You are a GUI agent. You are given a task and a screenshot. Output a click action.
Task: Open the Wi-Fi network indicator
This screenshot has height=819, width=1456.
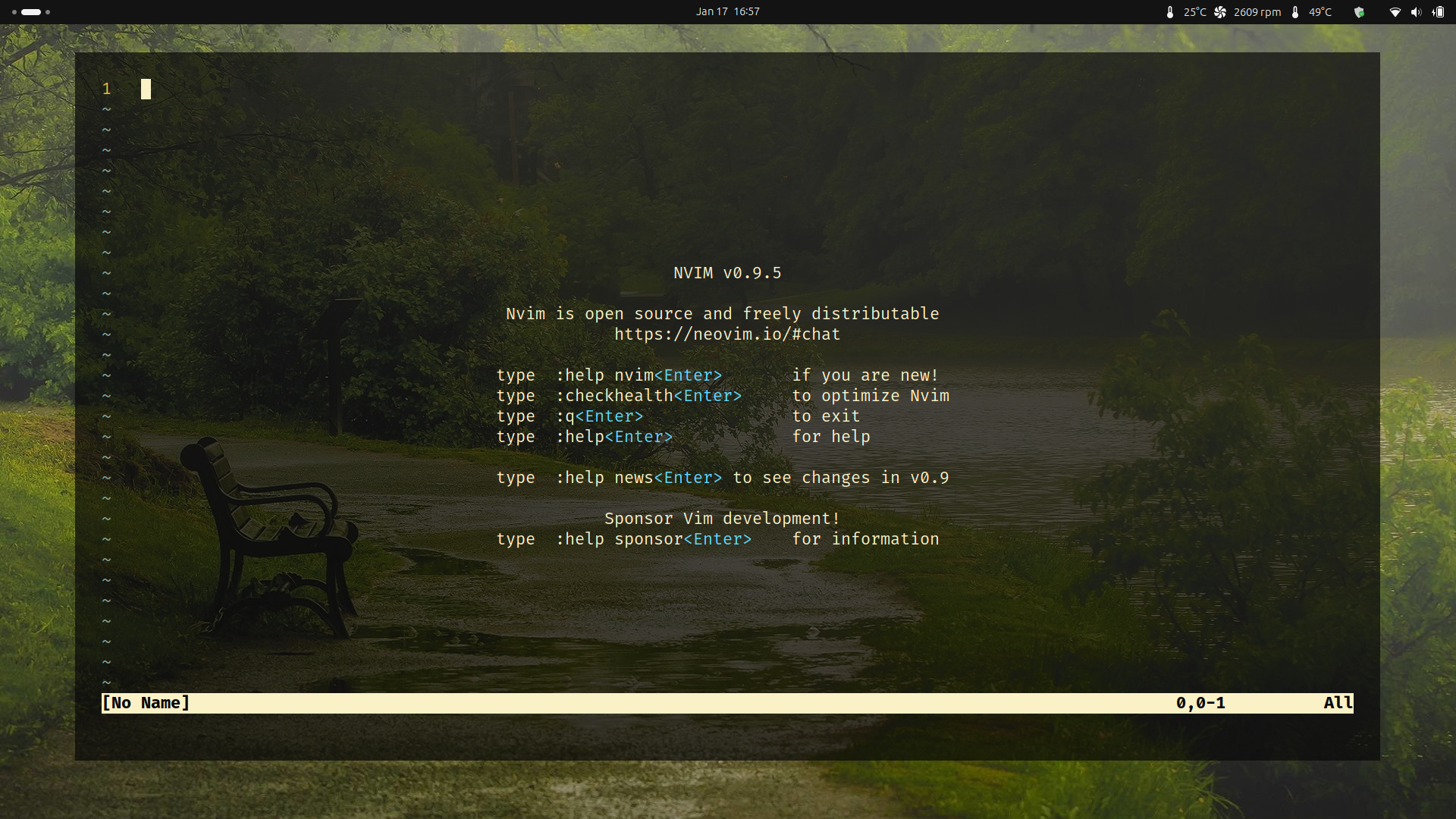point(1395,12)
